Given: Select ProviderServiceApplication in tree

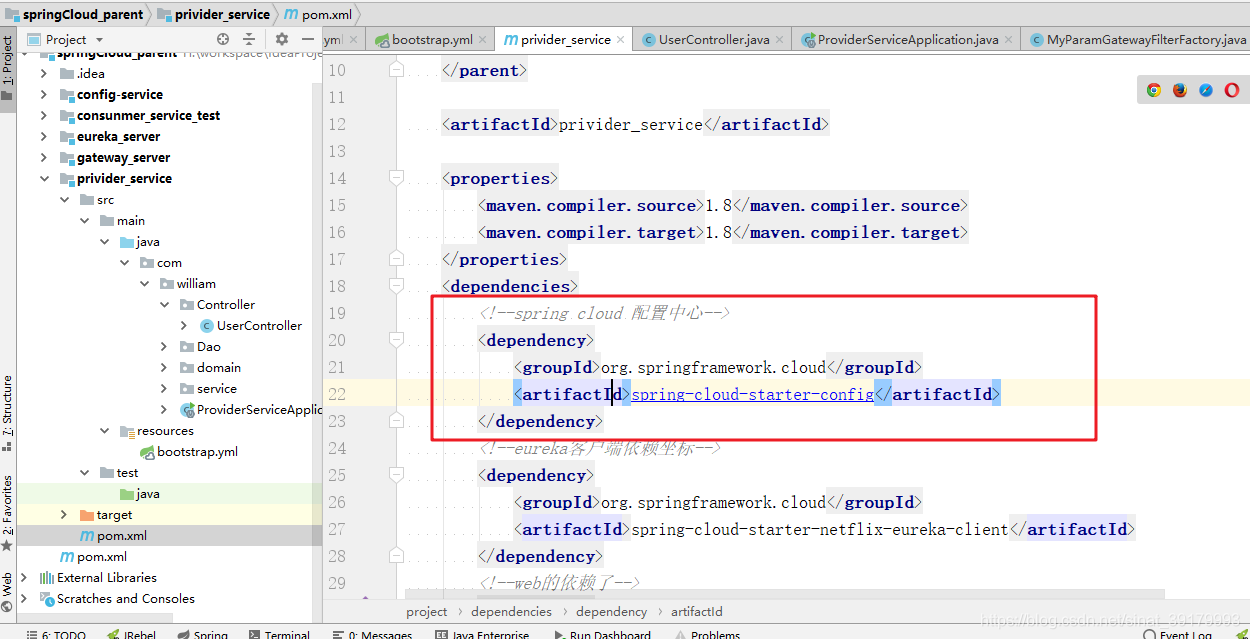Looking at the screenshot, I should coord(251,409).
